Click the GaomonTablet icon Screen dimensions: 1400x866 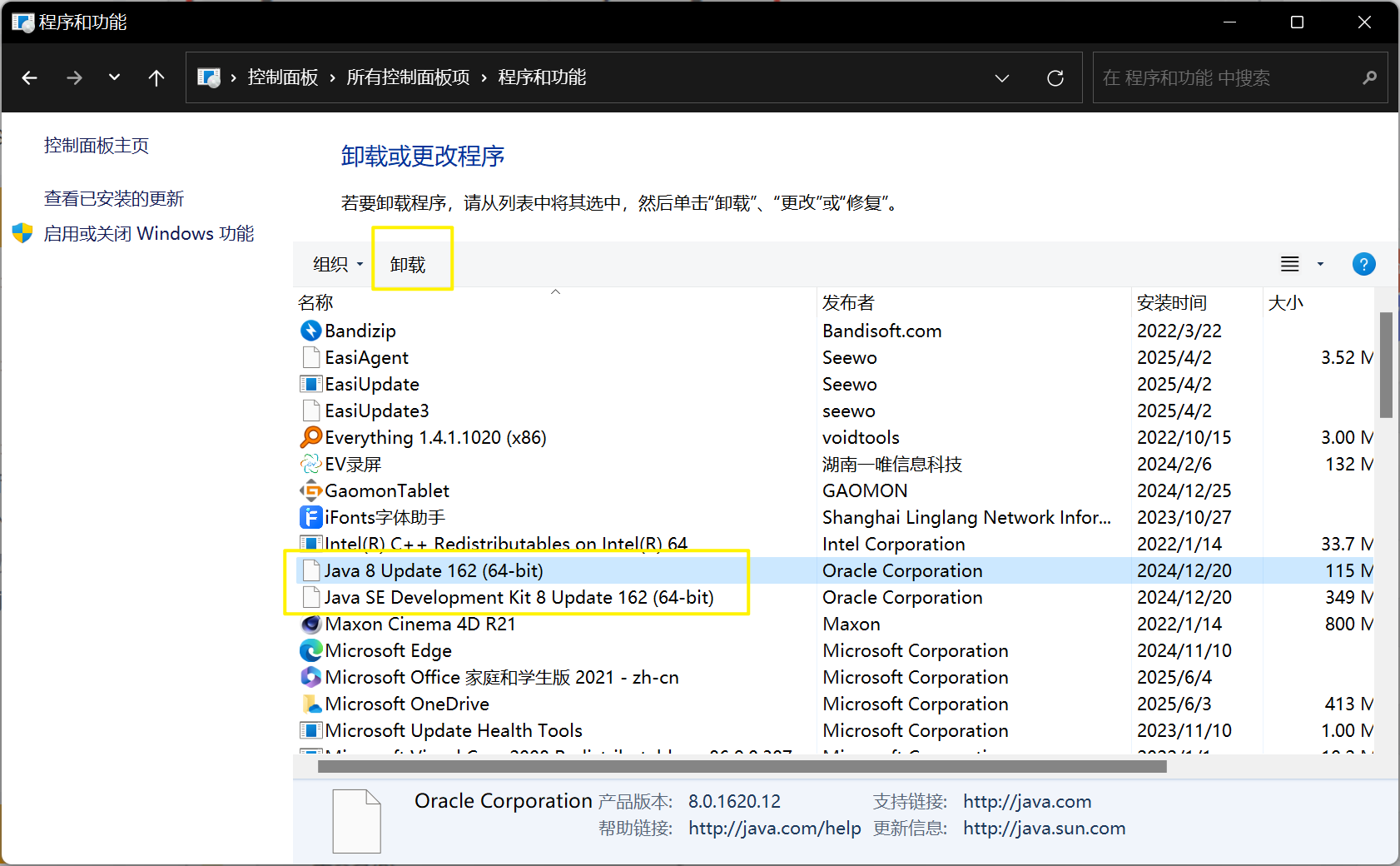[310, 490]
